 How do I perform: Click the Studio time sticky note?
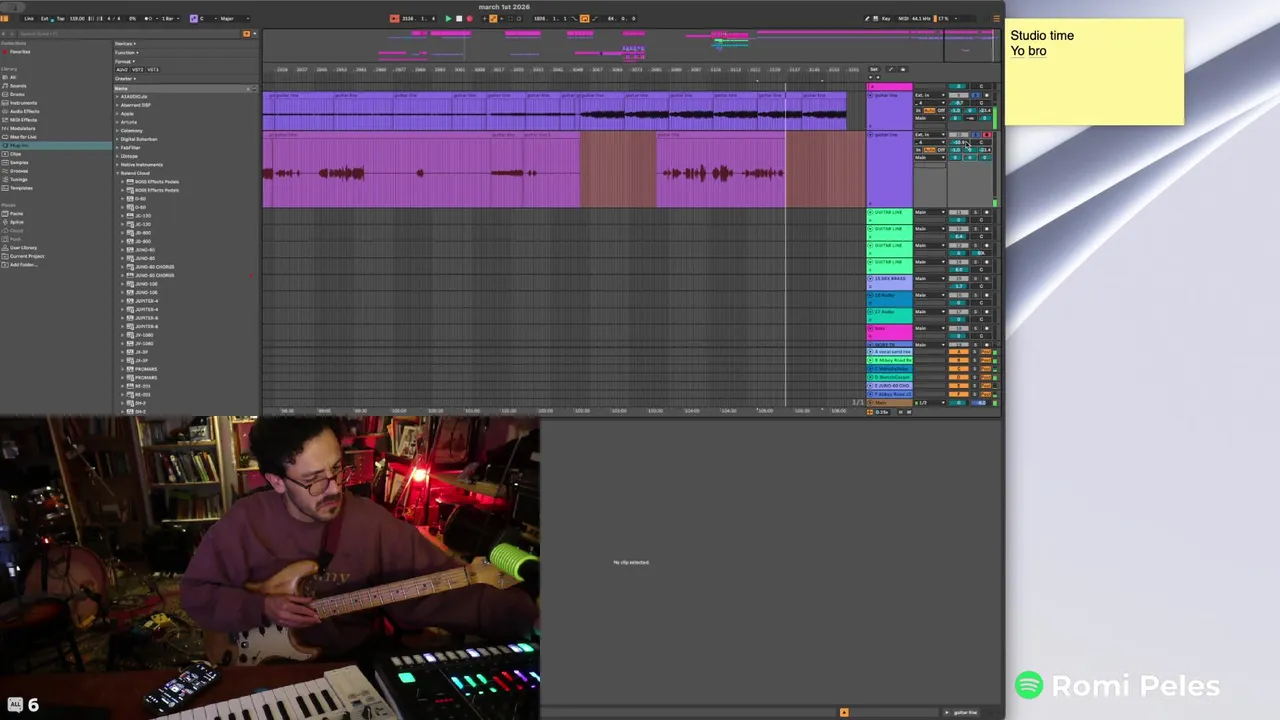tap(1094, 72)
